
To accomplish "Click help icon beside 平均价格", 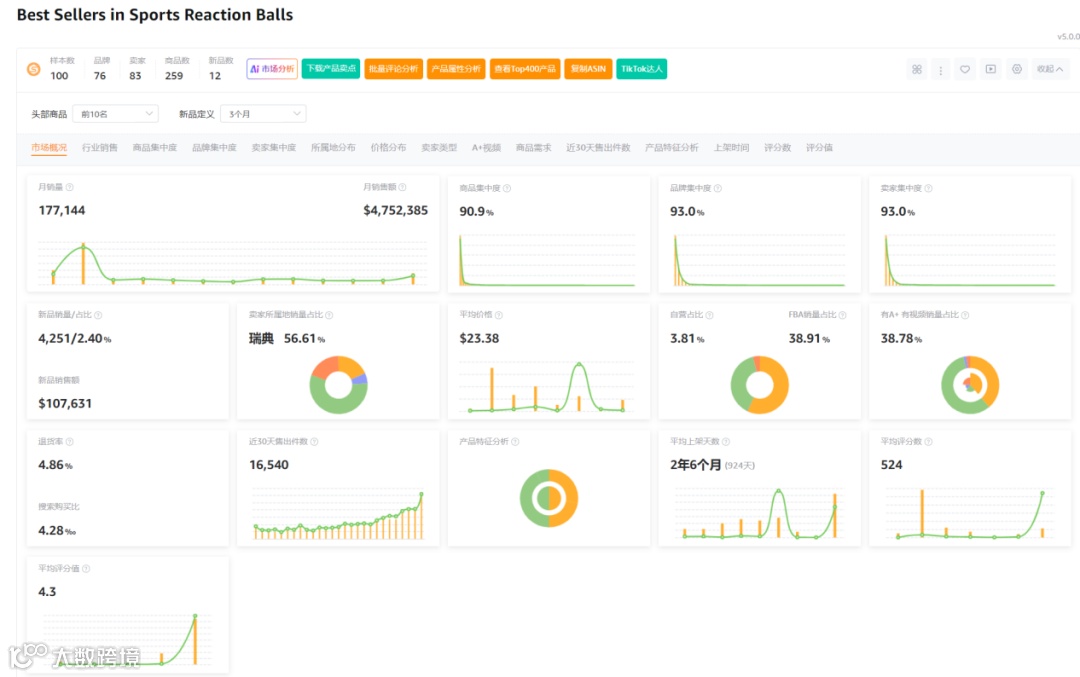I will coord(499,315).
